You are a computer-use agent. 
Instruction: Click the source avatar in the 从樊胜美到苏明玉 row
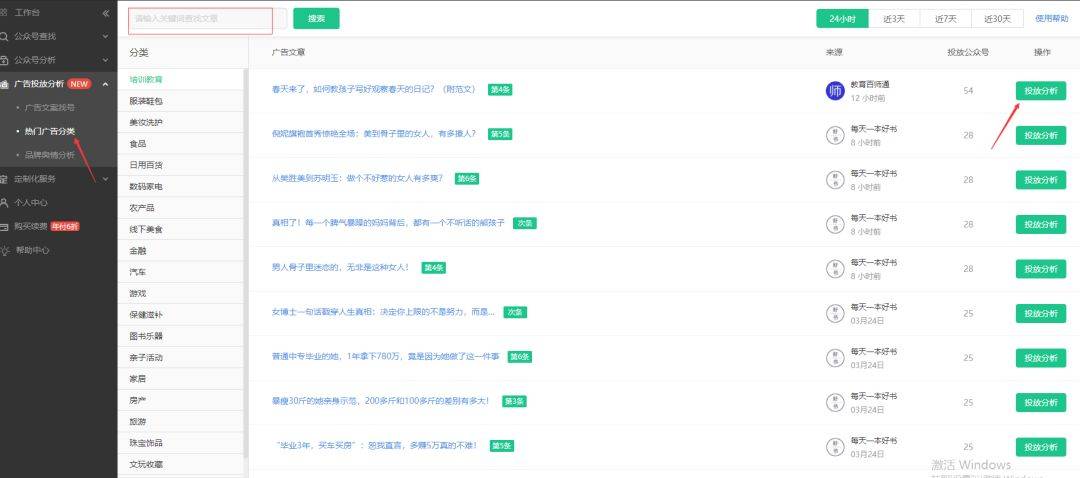coord(835,180)
